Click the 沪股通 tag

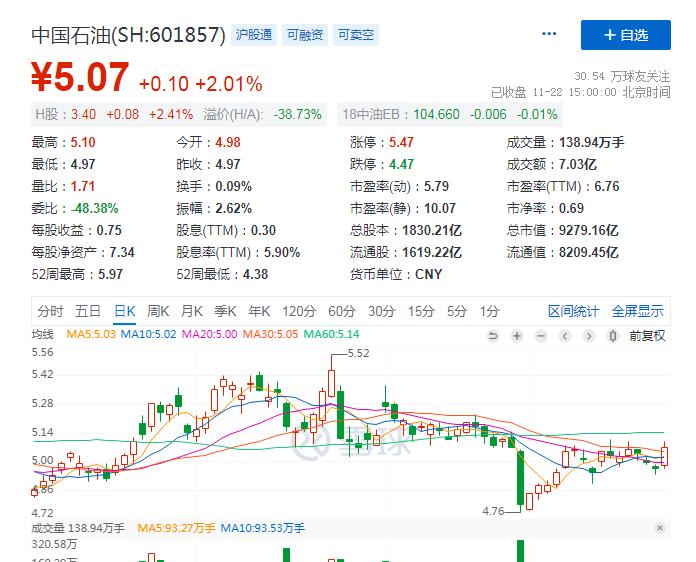click(x=254, y=35)
